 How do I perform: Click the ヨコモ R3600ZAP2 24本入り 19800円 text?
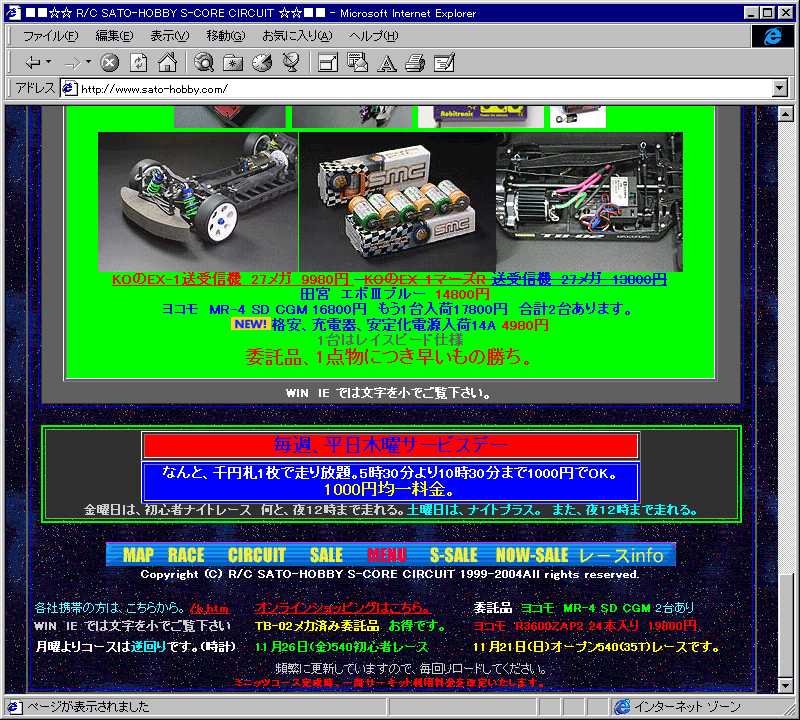click(585, 626)
